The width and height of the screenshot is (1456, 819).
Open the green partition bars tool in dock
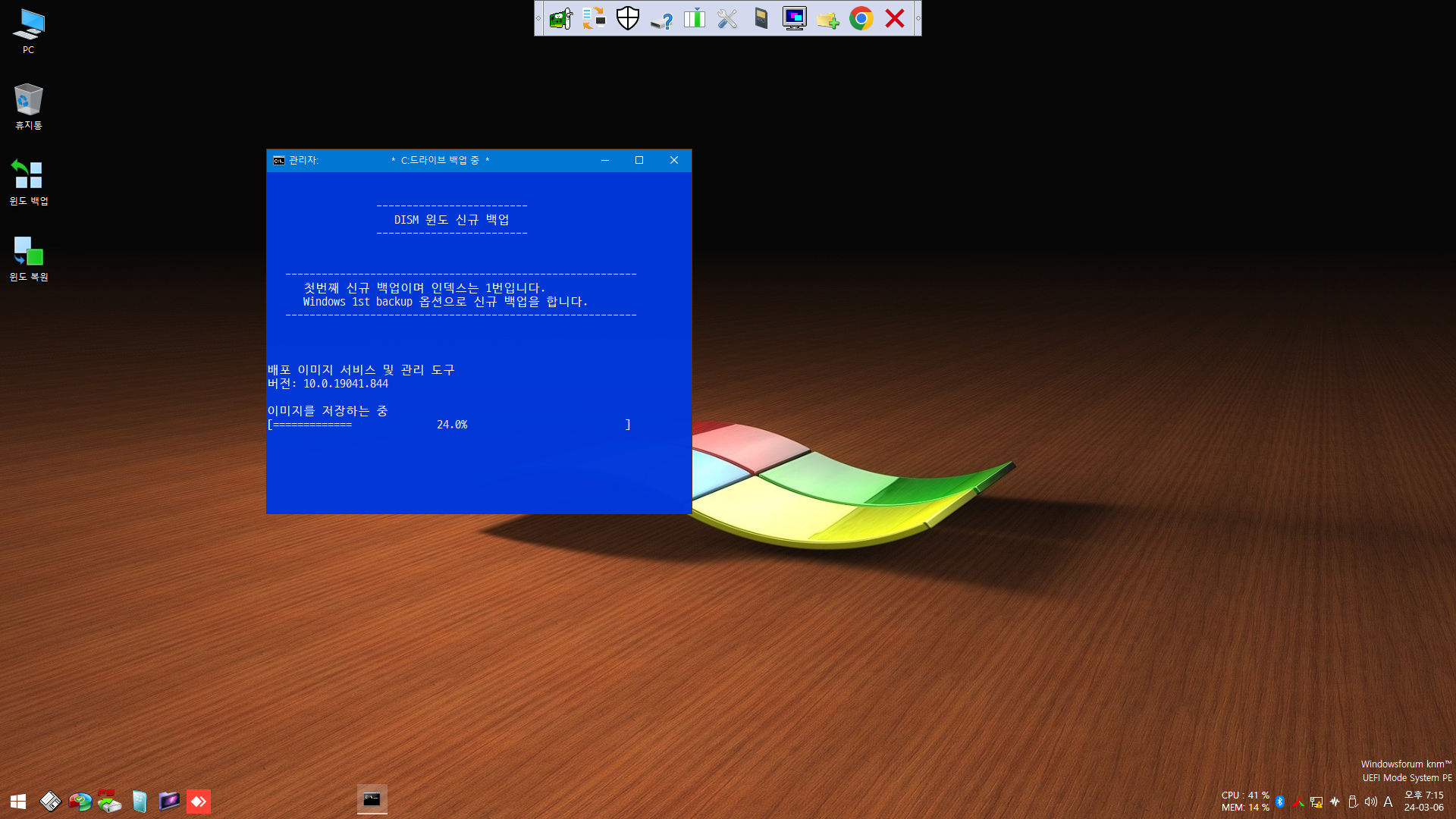pos(695,18)
